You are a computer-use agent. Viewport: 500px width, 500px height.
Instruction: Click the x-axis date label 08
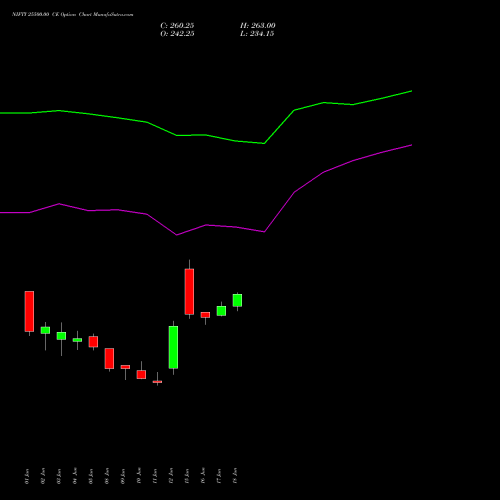point(107,476)
